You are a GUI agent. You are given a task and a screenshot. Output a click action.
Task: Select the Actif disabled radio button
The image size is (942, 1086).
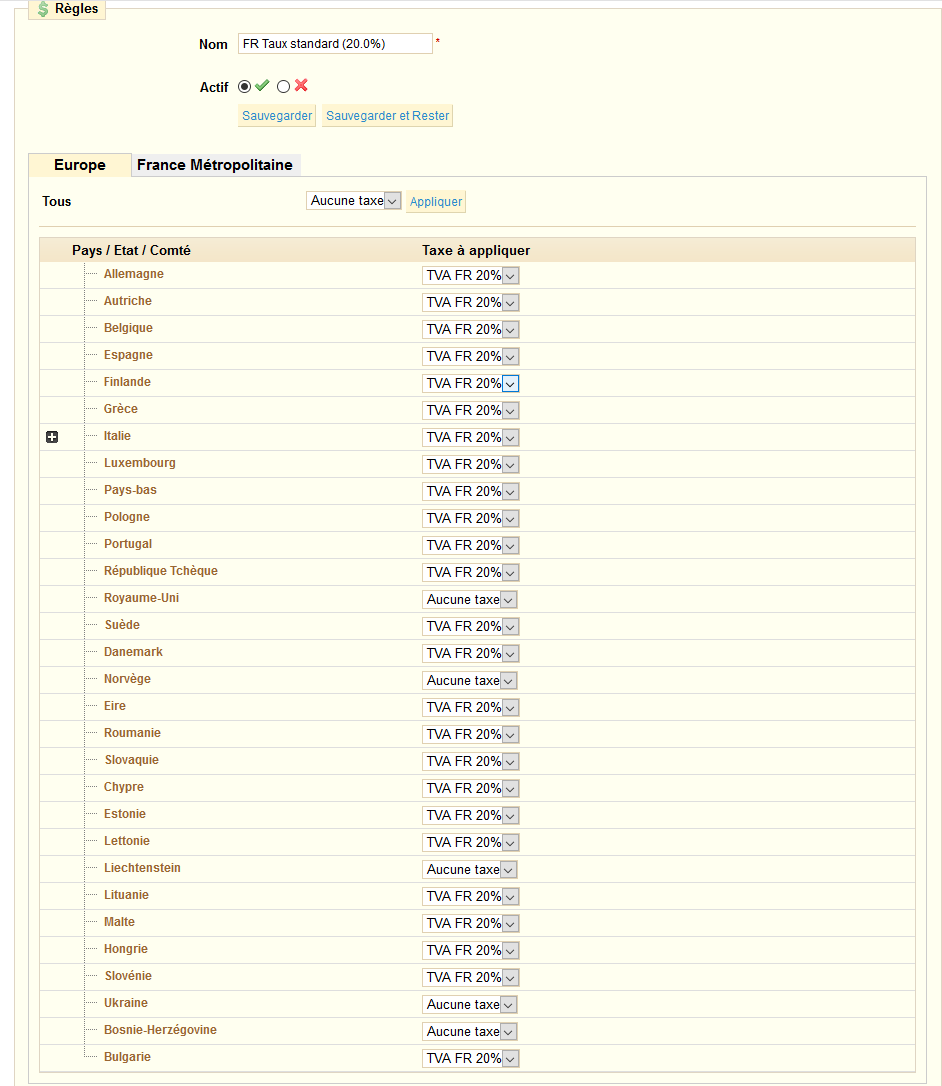click(x=283, y=87)
